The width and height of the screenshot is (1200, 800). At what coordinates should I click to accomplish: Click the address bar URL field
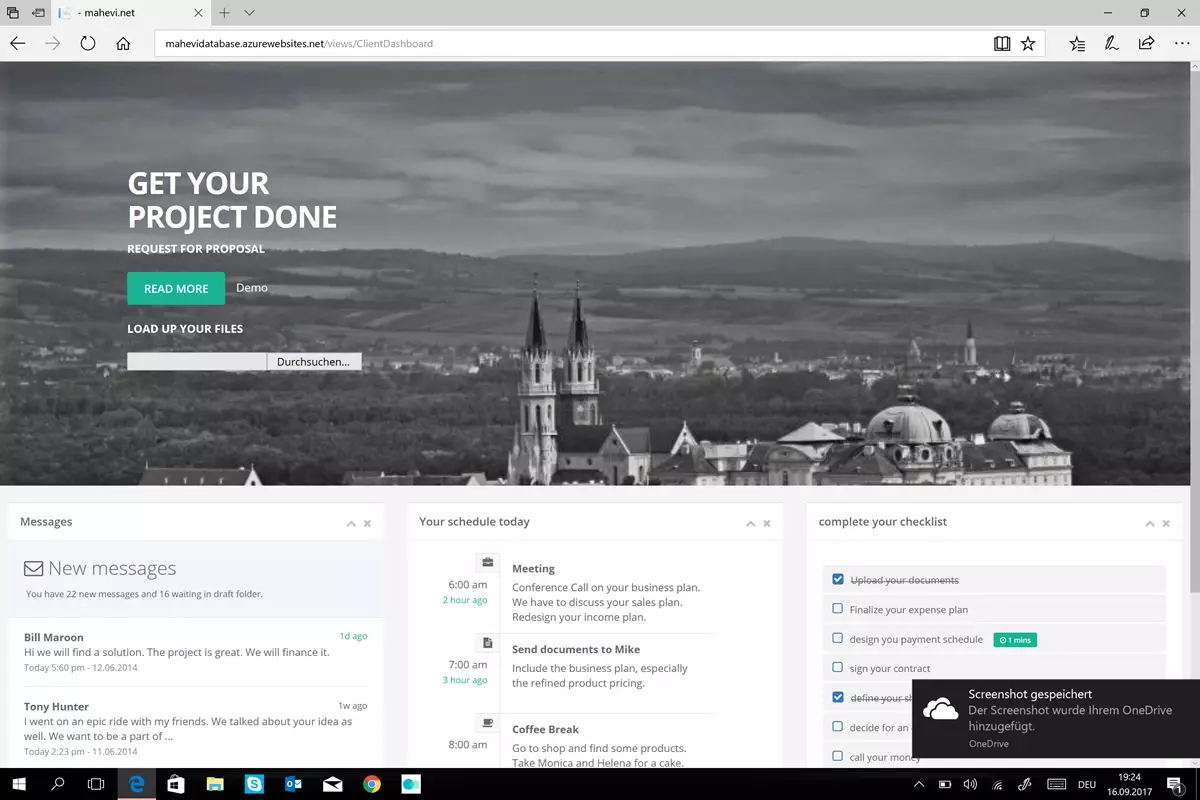click(570, 44)
